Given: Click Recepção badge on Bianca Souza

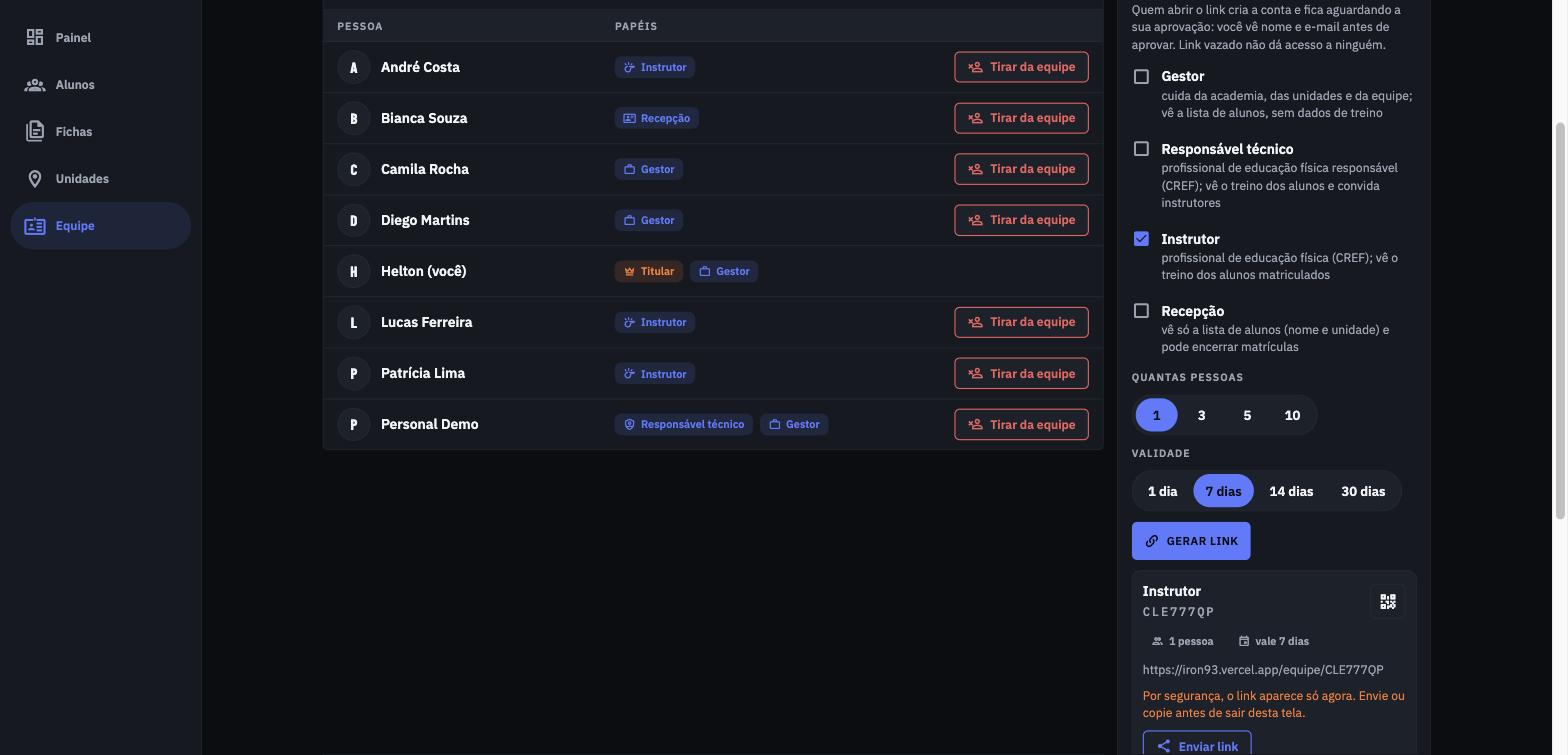Looking at the screenshot, I should pyautogui.click(x=657, y=118).
